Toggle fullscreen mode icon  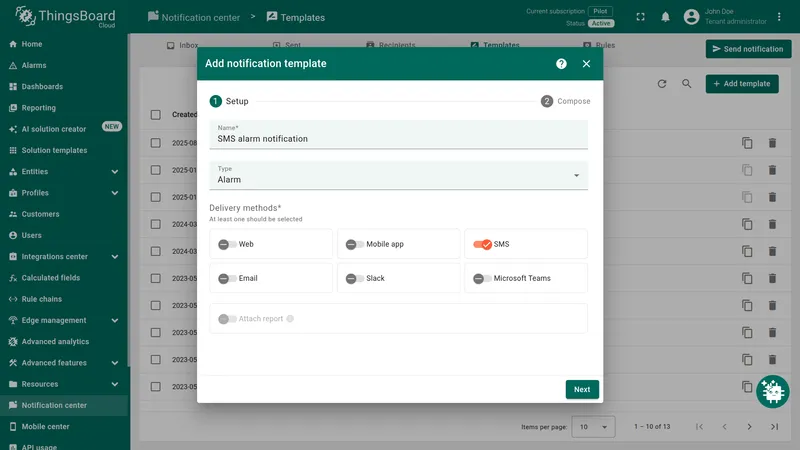[640, 17]
